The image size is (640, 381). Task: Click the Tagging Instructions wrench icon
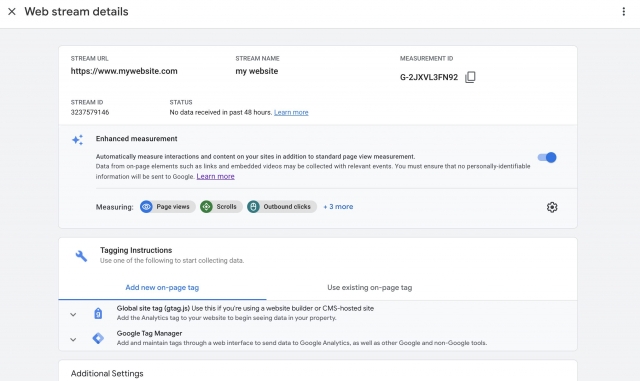(x=81, y=256)
